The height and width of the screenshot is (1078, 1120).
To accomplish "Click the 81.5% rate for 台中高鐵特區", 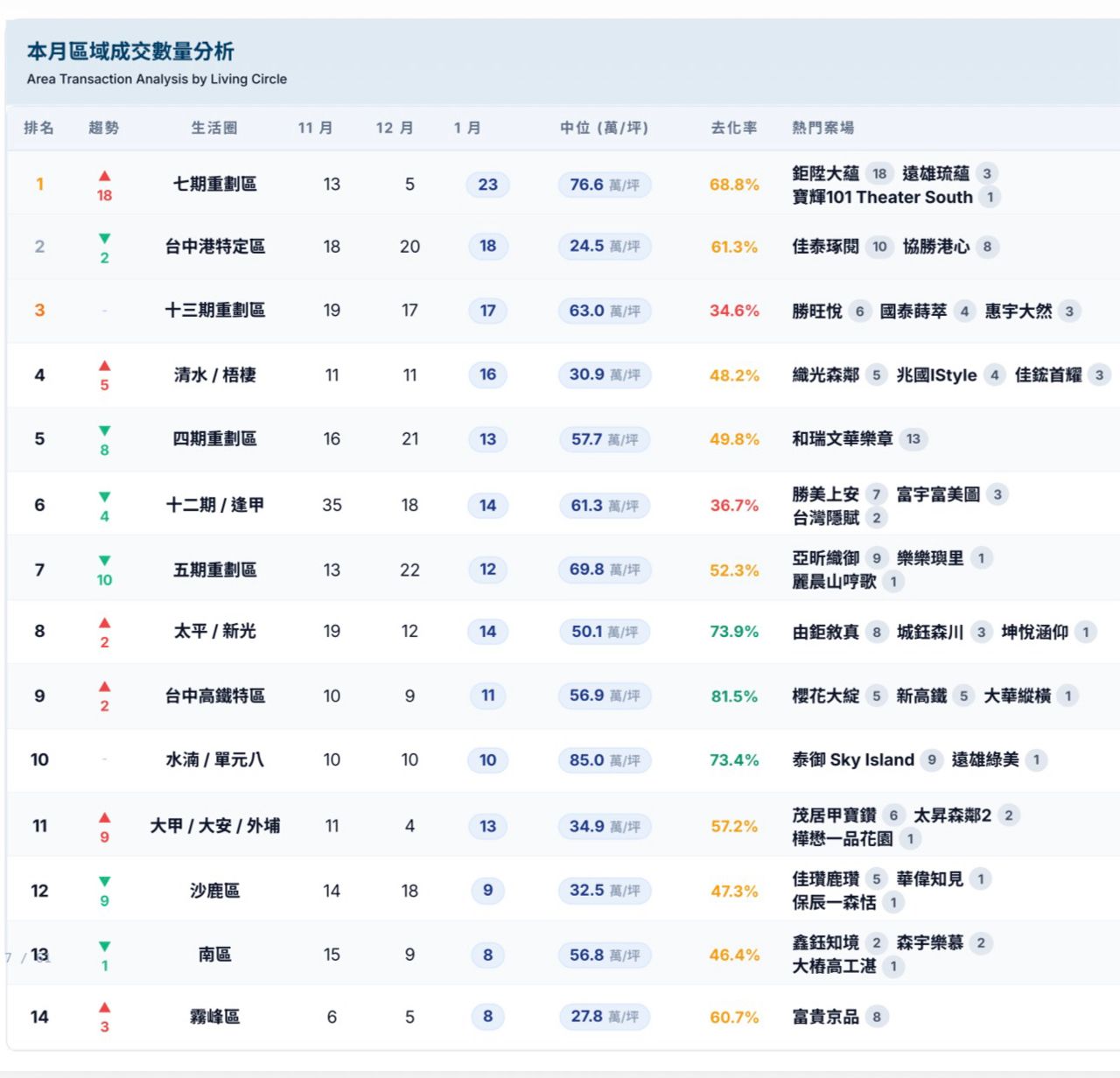I will tap(733, 696).
